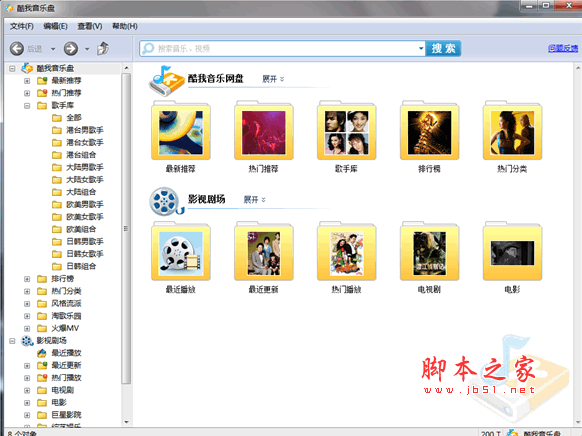Click the tree panel scroll down arrow
Image resolution: width=582 pixels, height=436 pixels.
(x=126, y=422)
